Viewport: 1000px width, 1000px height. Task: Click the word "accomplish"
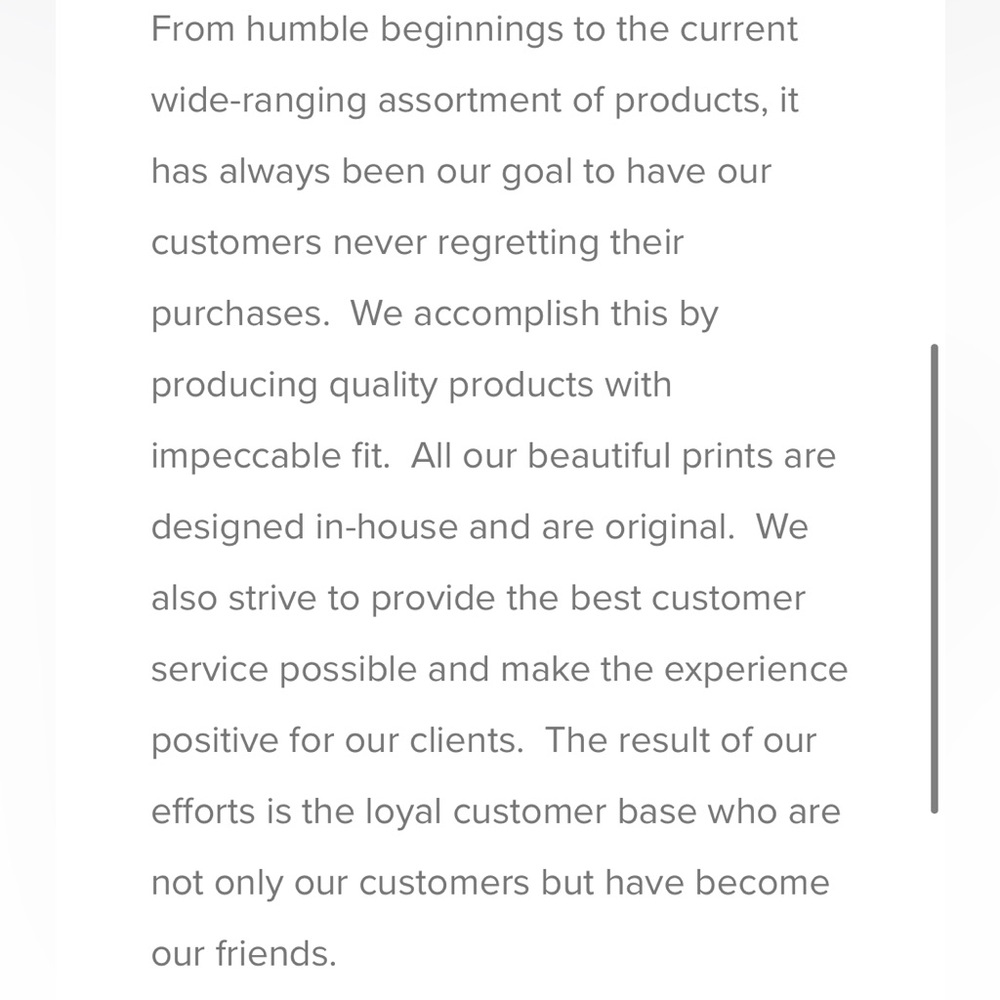(490, 315)
